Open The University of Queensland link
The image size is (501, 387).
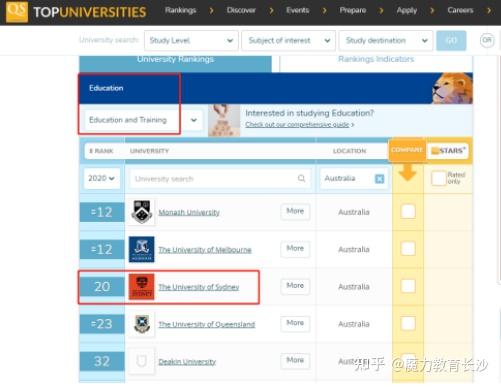207,324
